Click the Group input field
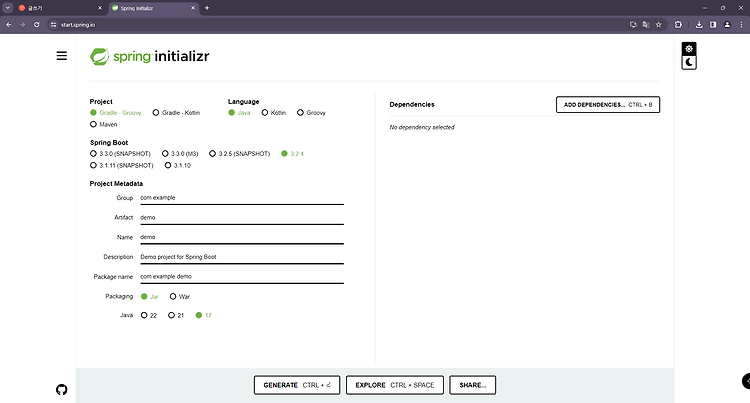Image resolution: width=750 pixels, height=403 pixels. [242, 198]
